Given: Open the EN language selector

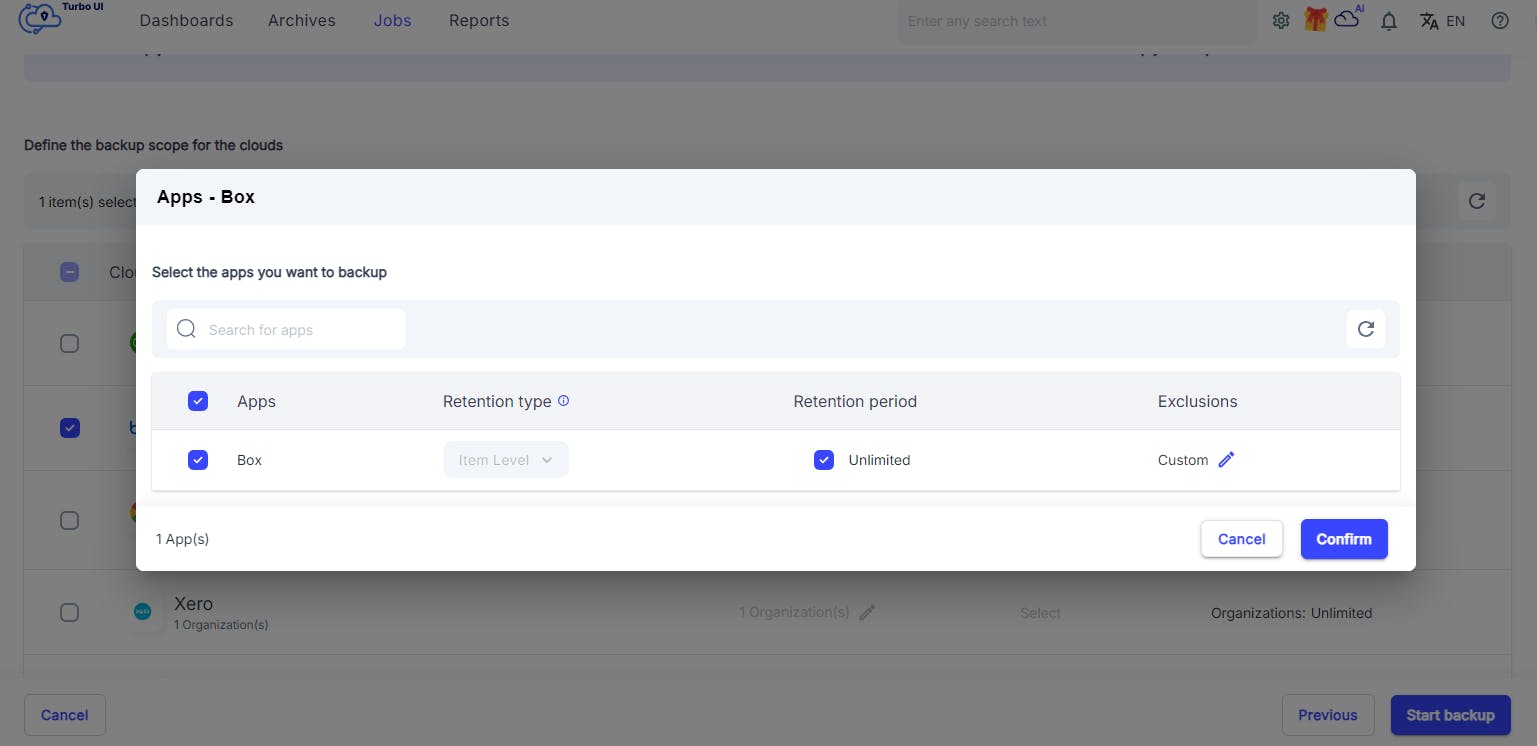Looking at the screenshot, I should [x=1443, y=21].
